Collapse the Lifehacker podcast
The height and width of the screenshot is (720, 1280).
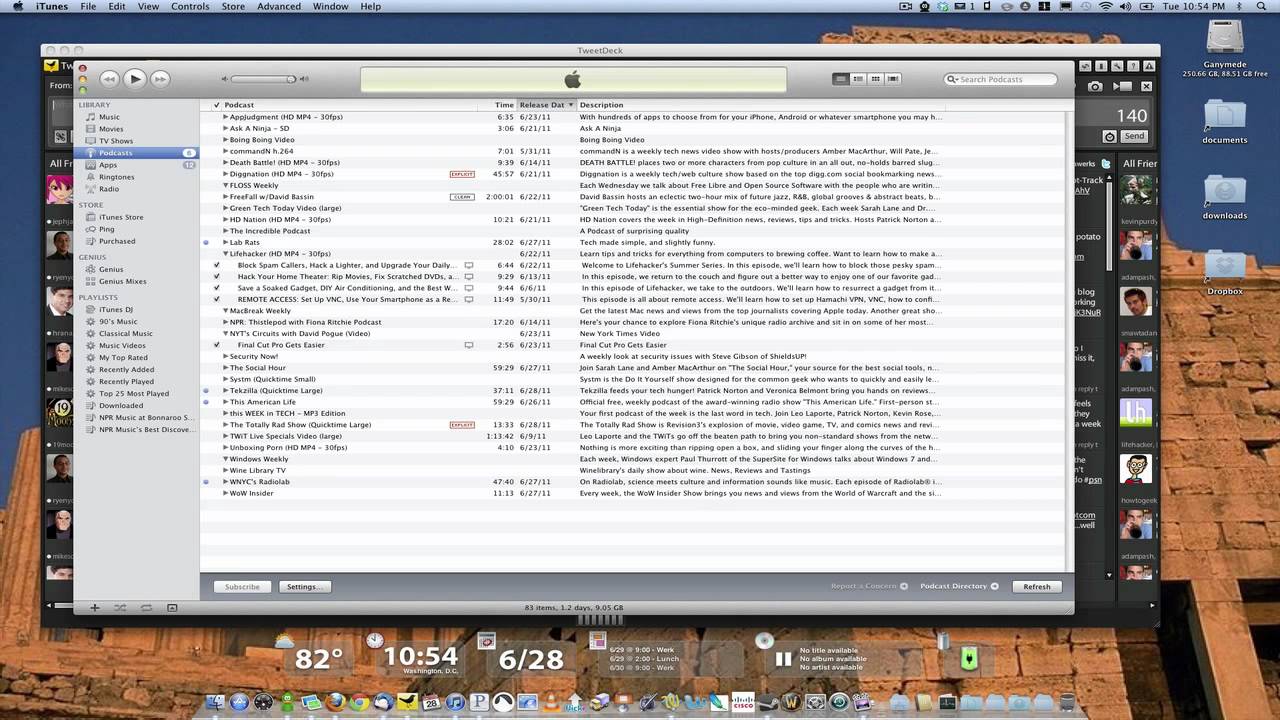pos(226,254)
